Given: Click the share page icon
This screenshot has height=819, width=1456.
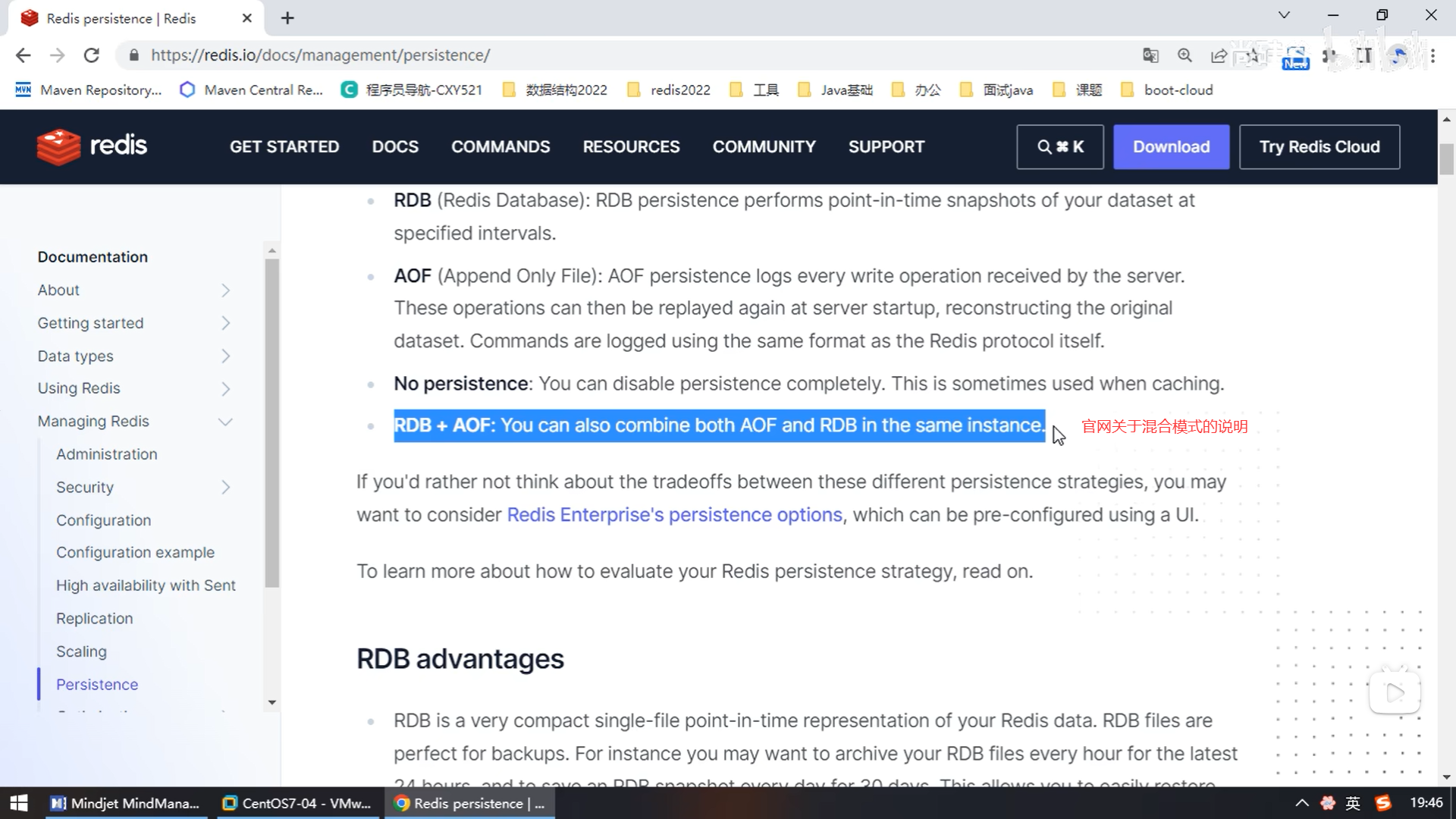Looking at the screenshot, I should point(1219,55).
